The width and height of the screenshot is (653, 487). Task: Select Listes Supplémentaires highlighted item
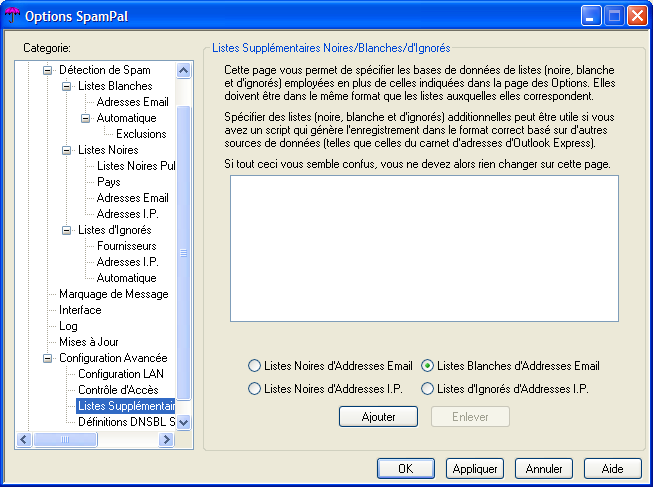[126, 406]
